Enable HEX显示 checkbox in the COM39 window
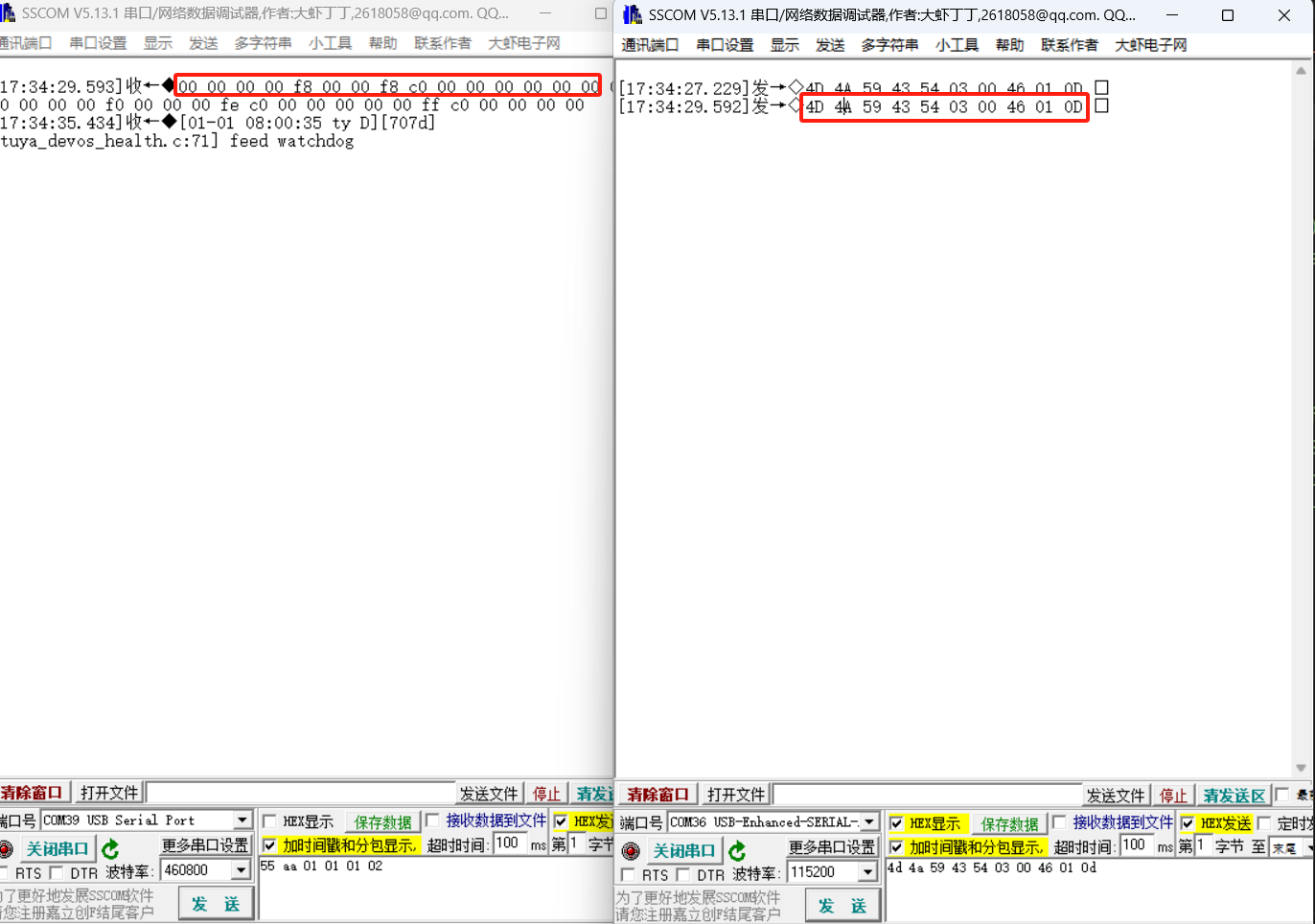 click(269, 821)
